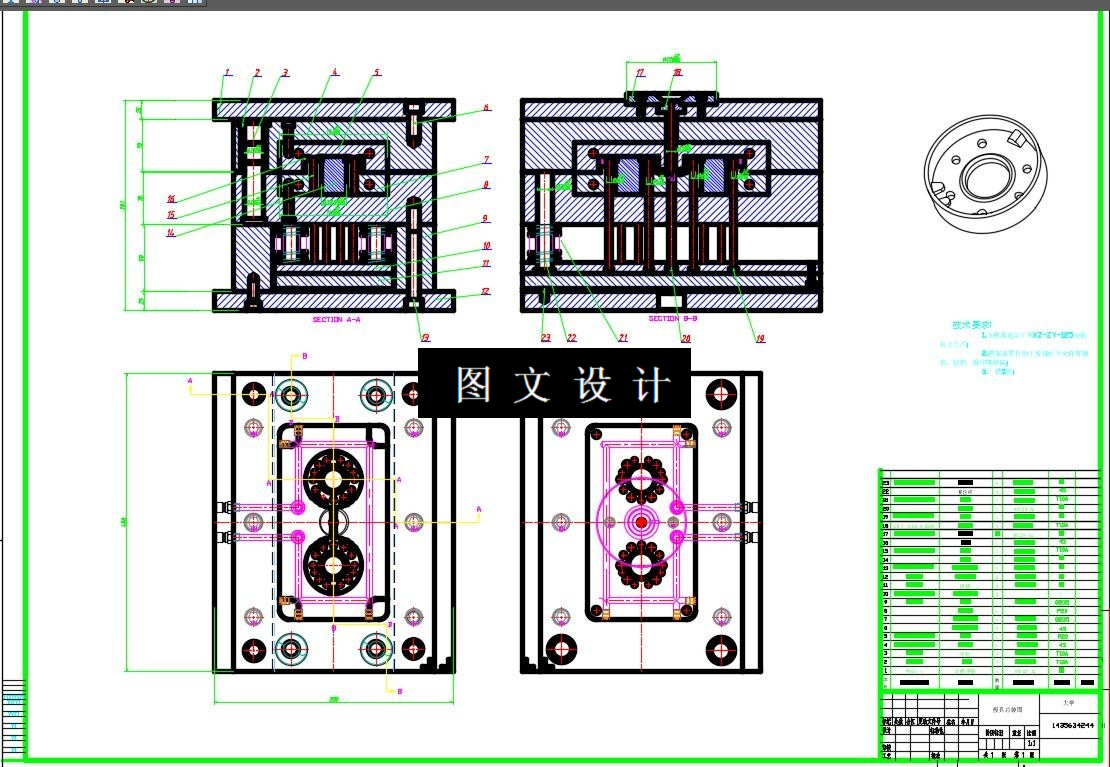Select part callout number 19
Viewport: 1110px width, 767px height.
[x=760, y=339]
